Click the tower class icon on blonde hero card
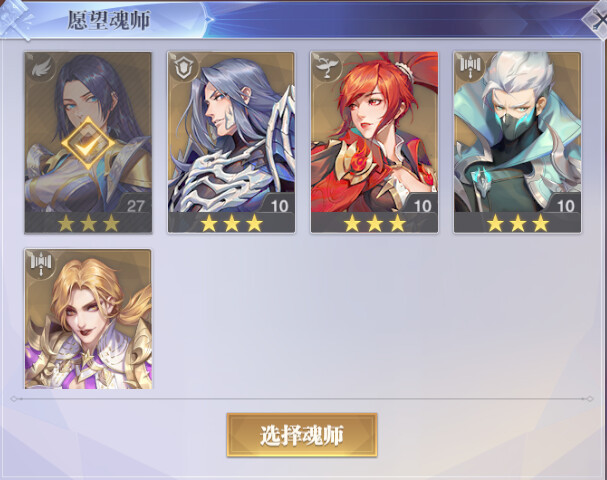The width and height of the screenshot is (607, 480). (41, 264)
